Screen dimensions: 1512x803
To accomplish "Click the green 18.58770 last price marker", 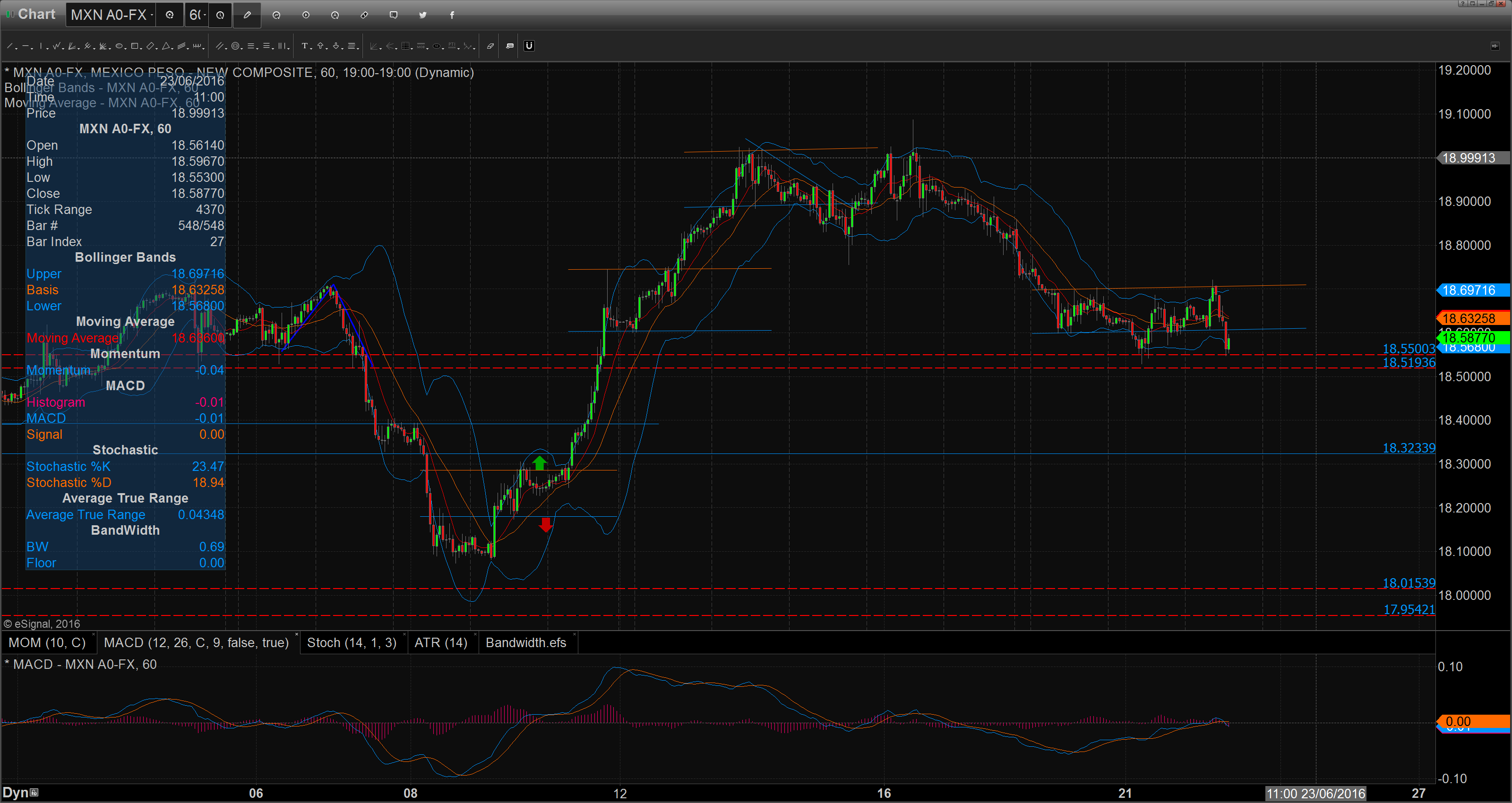I will tap(1473, 338).
